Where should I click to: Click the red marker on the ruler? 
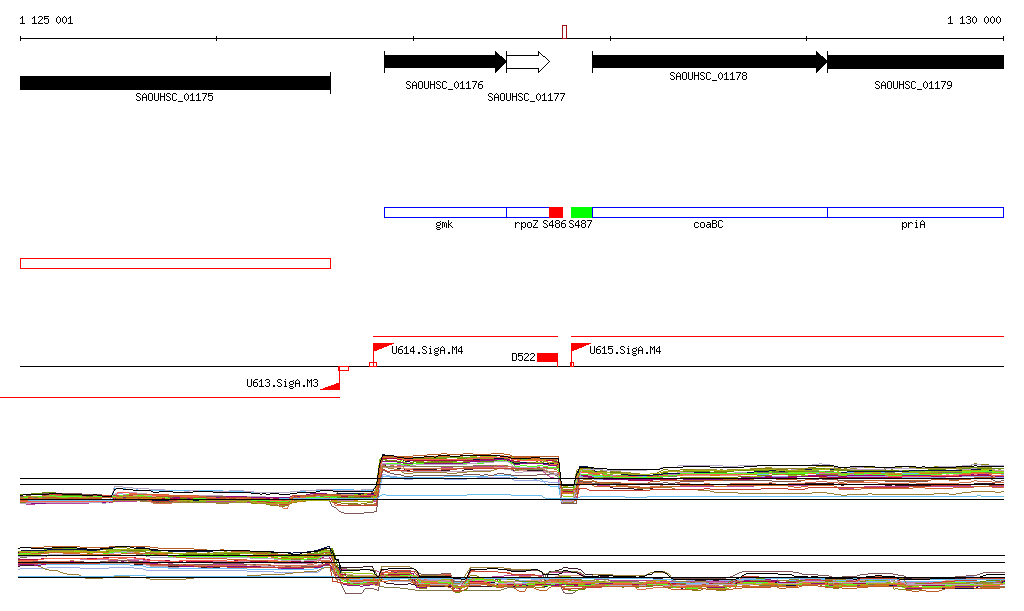pos(564,31)
